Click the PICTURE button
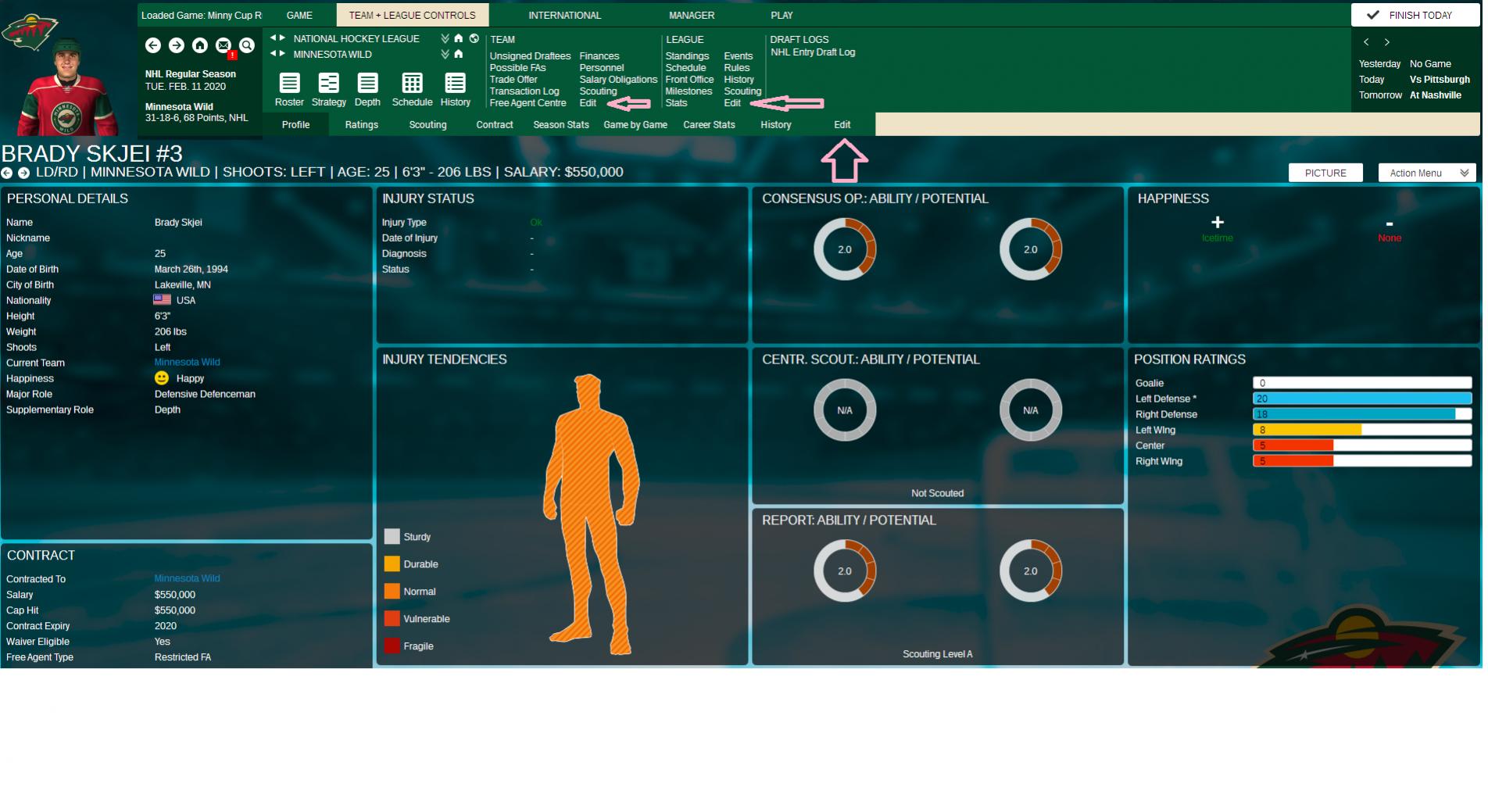Viewport: 1488px width, 812px height. (x=1325, y=173)
